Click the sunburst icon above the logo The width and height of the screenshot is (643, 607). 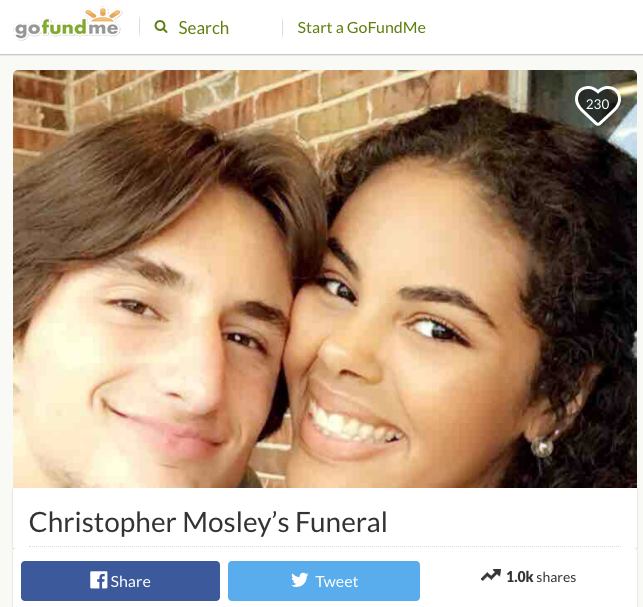pos(103,14)
